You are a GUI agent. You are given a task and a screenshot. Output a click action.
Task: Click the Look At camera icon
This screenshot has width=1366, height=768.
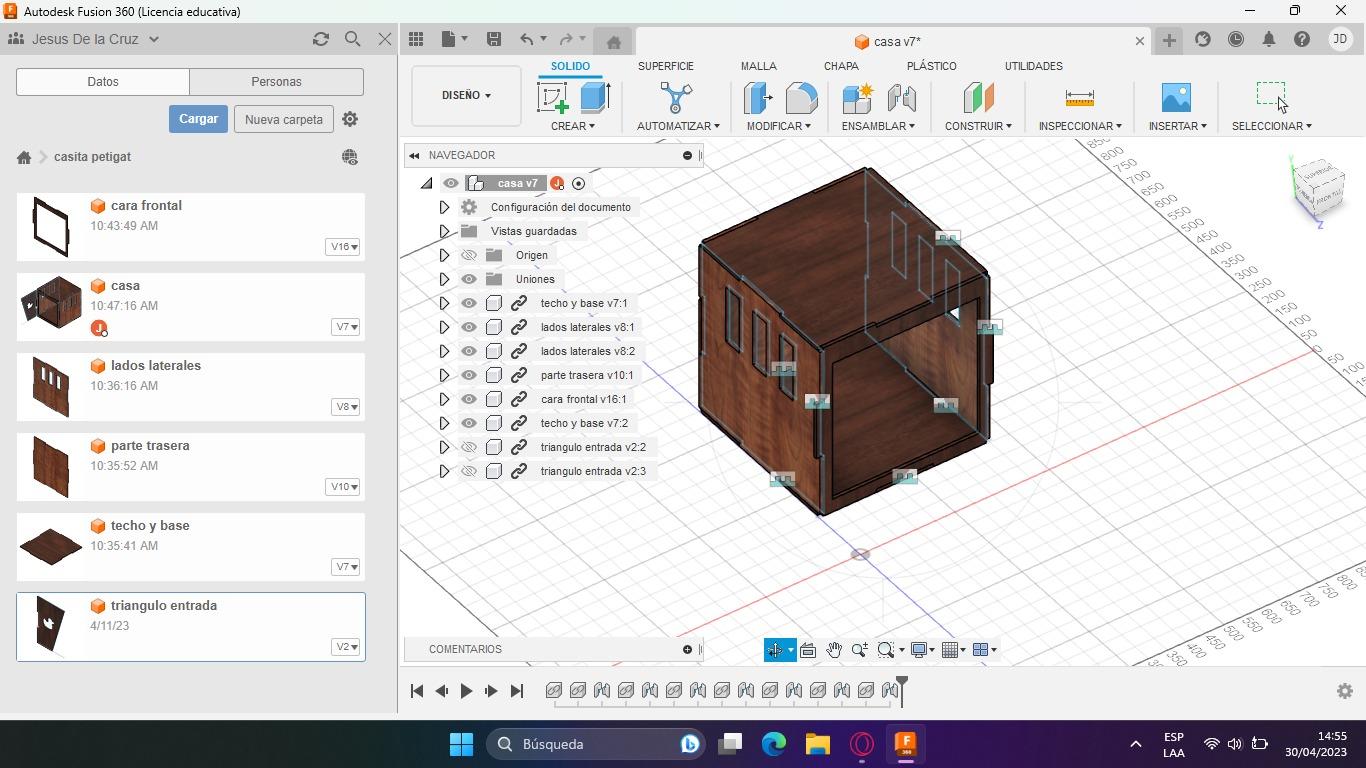(808, 650)
